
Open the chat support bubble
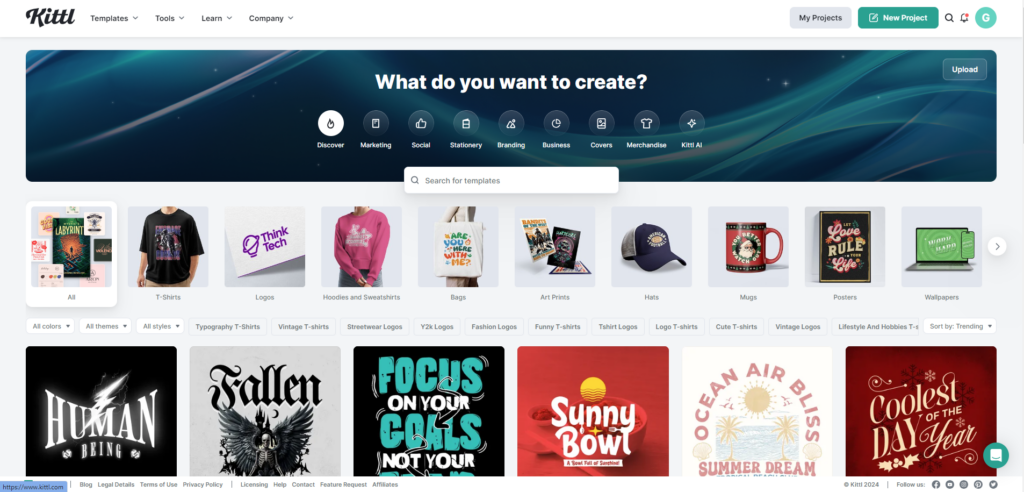click(996, 455)
